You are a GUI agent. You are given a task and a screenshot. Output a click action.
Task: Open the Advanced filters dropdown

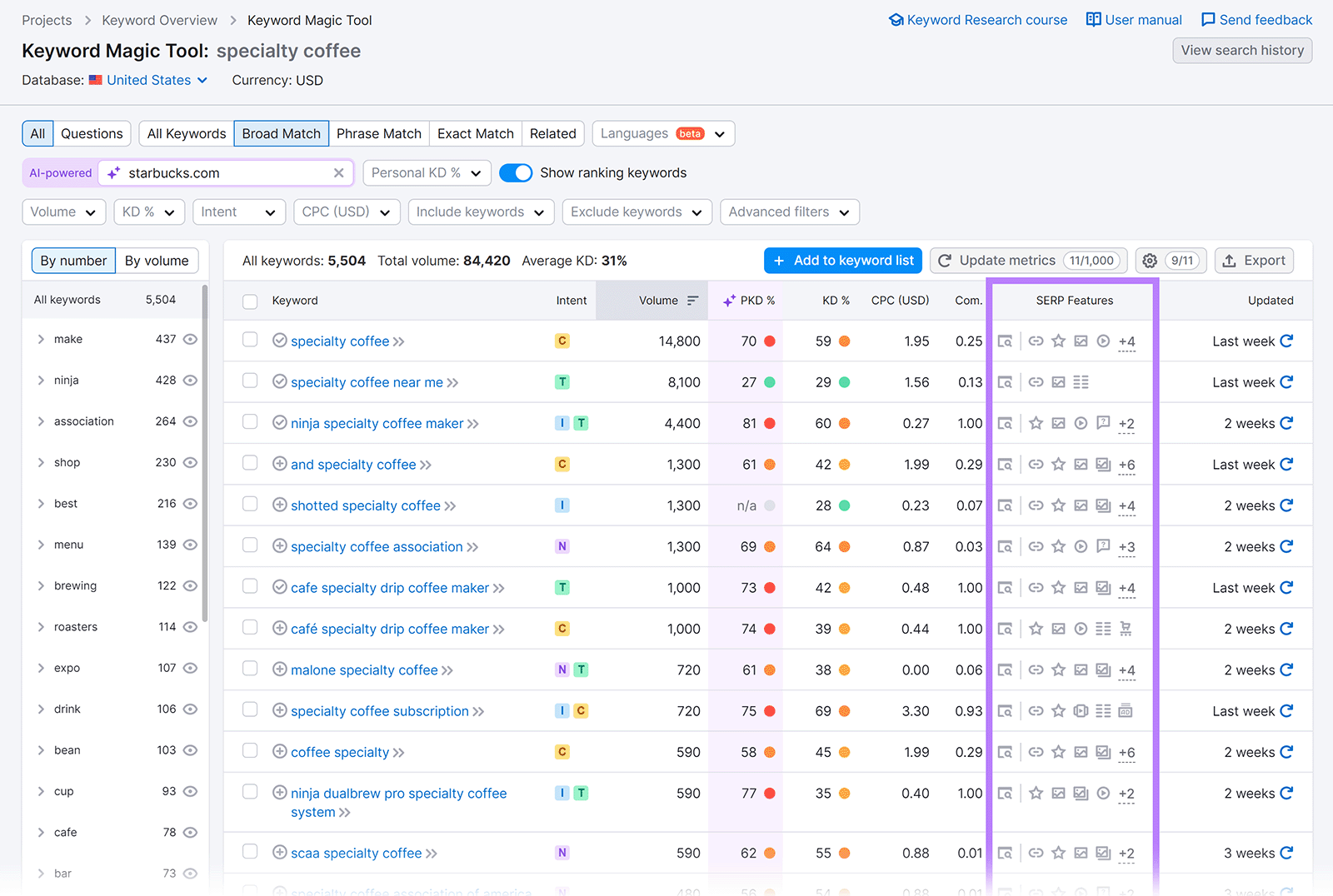tap(788, 212)
